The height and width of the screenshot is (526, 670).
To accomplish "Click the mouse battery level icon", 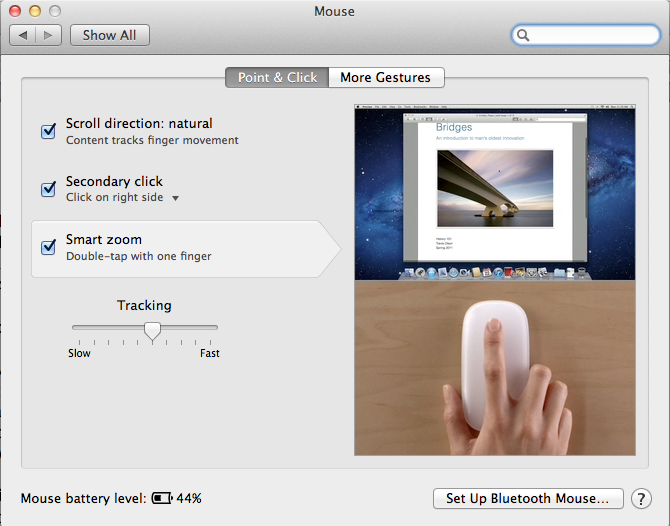I will pos(162,498).
